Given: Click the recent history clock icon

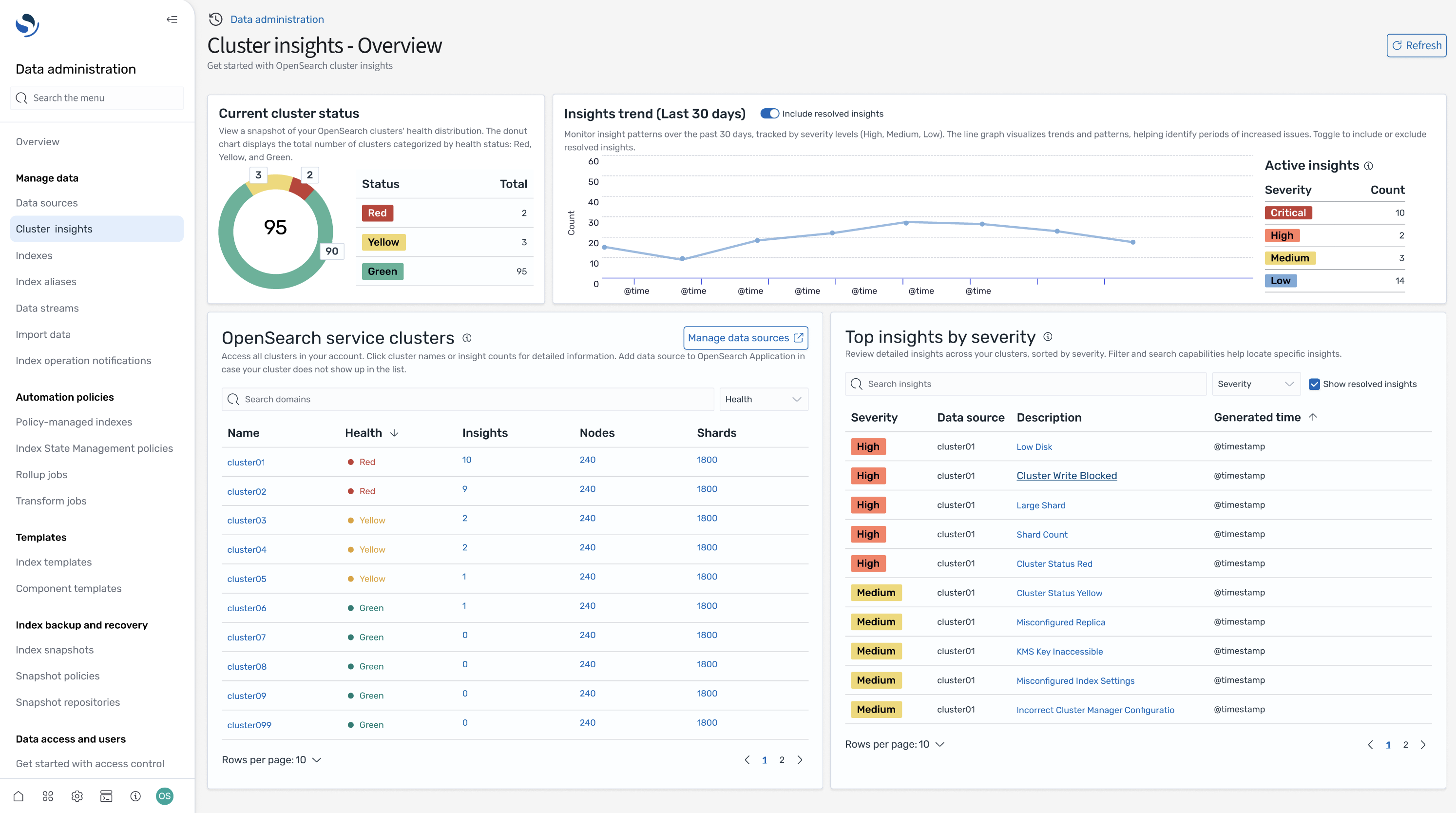Looking at the screenshot, I should 215,19.
